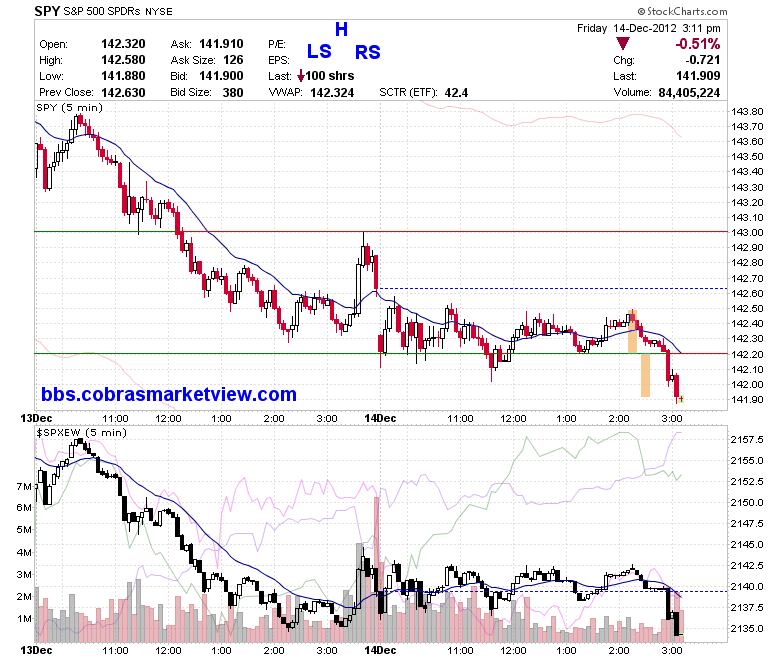
Task: Click the Volume figure 84,405,224
Action: pyautogui.click(x=689, y=93)
